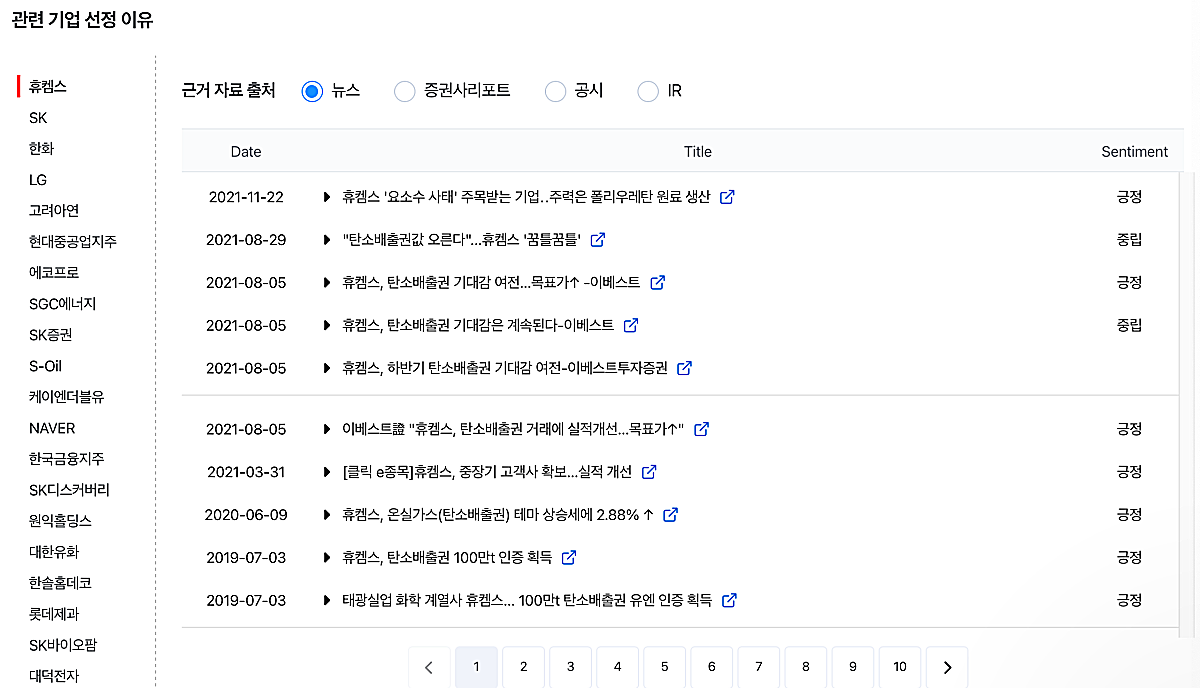Expand the '이베스트證' row triangle
The image size is (1200, 688).
tap(326, 429)
